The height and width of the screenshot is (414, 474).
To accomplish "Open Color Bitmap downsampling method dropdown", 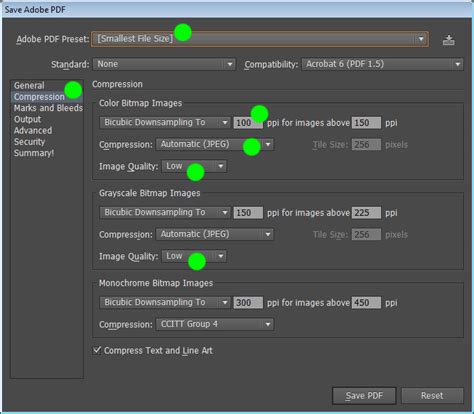I will (x=165, y=122).
